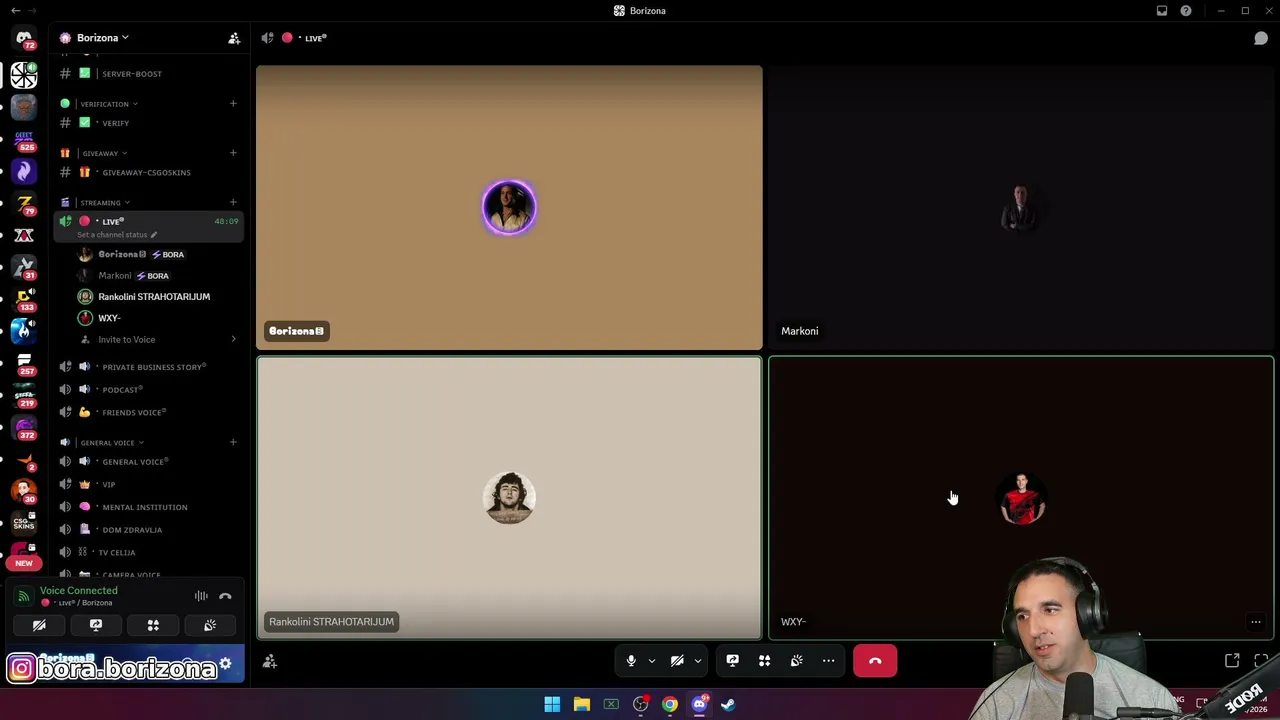Click the invite-people icon below video grid
1280x720 pixels.
(270, 661)
